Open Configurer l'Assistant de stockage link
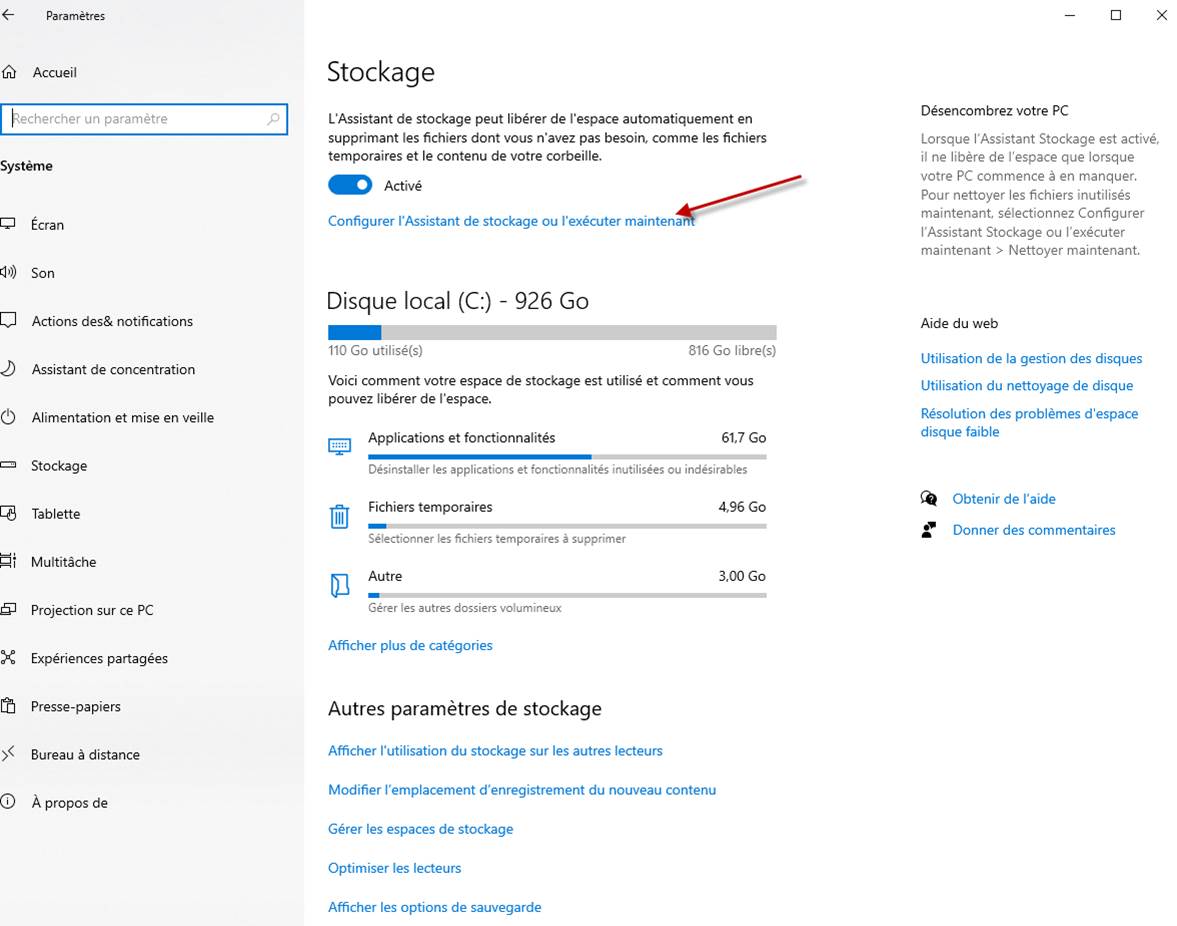 coord(511,221)
